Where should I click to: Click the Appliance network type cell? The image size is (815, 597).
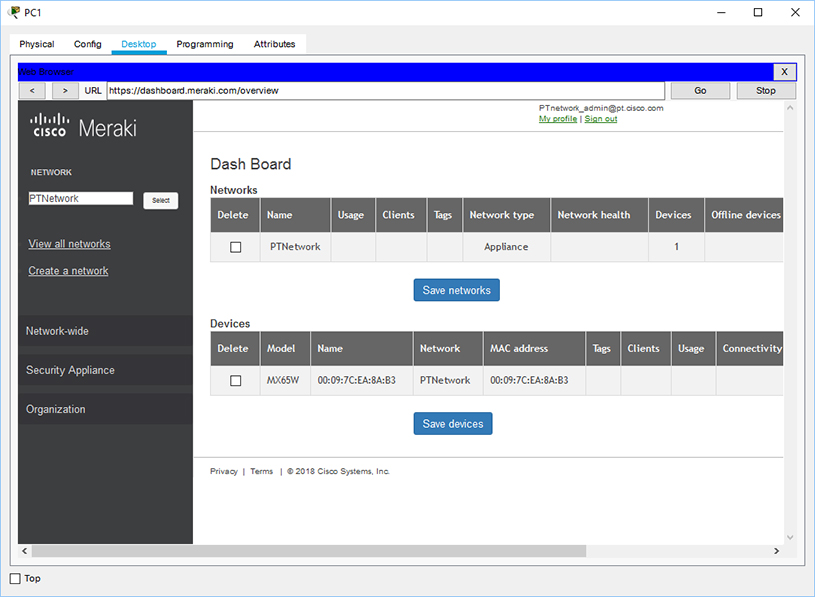pyautogui.click(x=506, y=247)
